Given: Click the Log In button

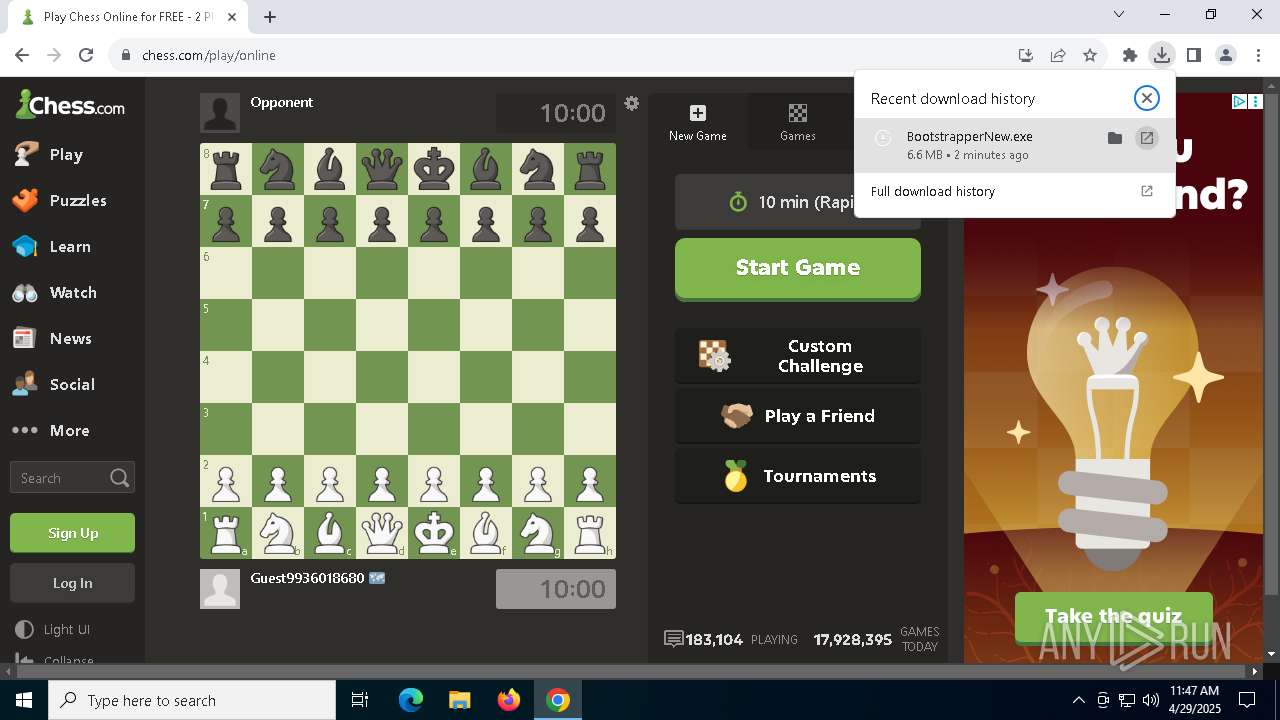Looking at the screenshot, I should click(72, 583).
